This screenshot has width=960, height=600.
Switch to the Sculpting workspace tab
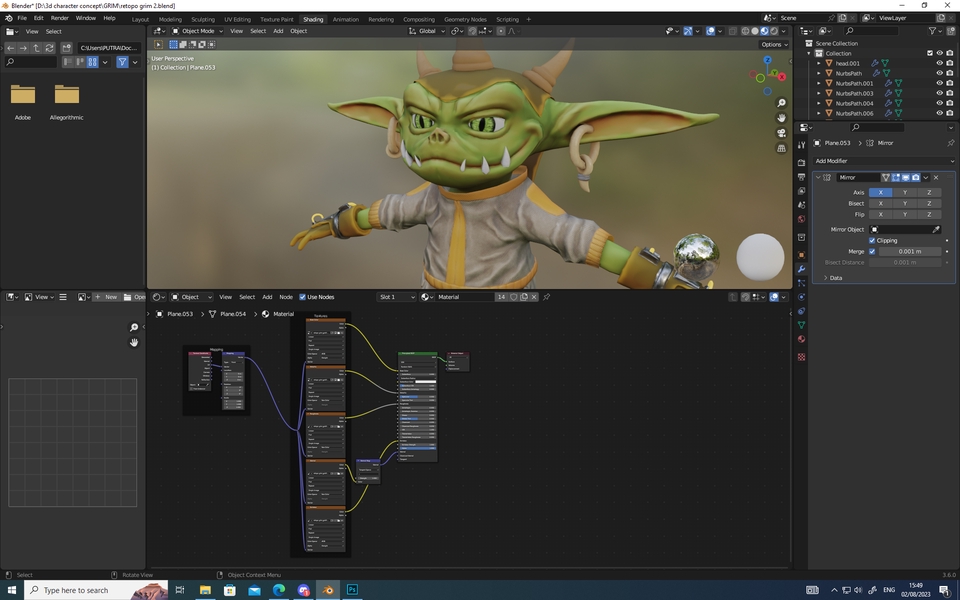tap(203, 19)
